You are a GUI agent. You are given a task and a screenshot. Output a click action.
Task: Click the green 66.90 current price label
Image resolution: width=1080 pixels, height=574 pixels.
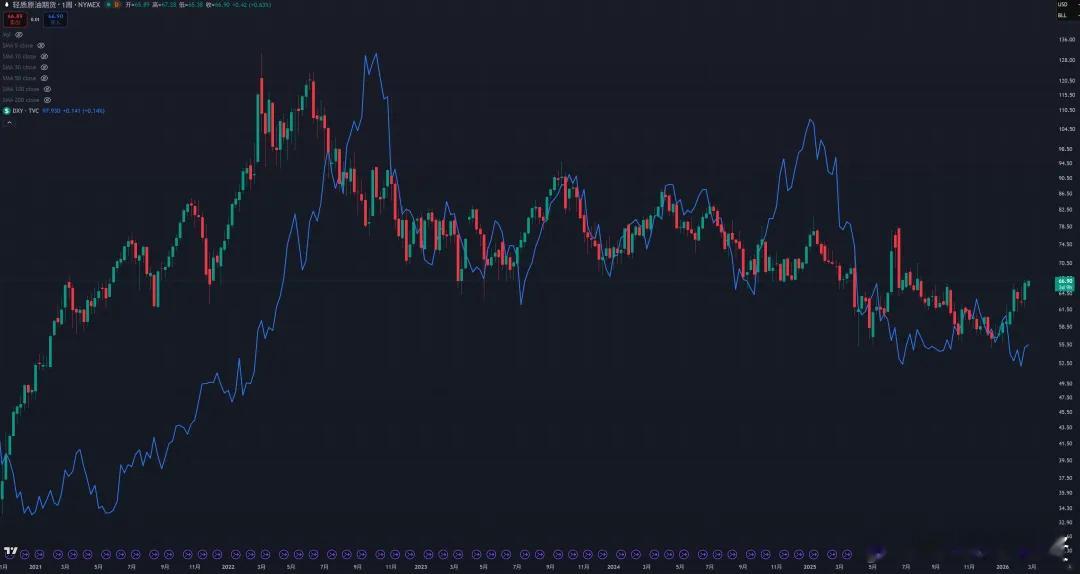coord(1066,283)
